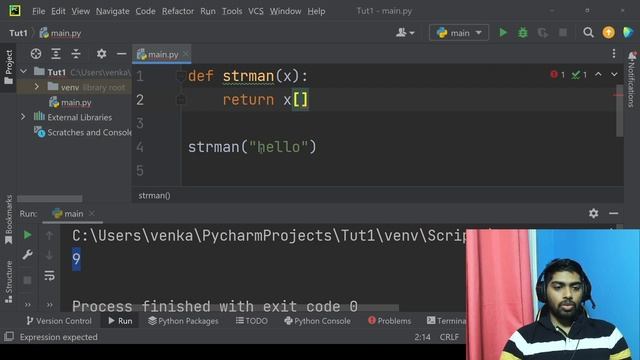
Task: Click Run with Coverage icon
Action: (x=543, y=33)
